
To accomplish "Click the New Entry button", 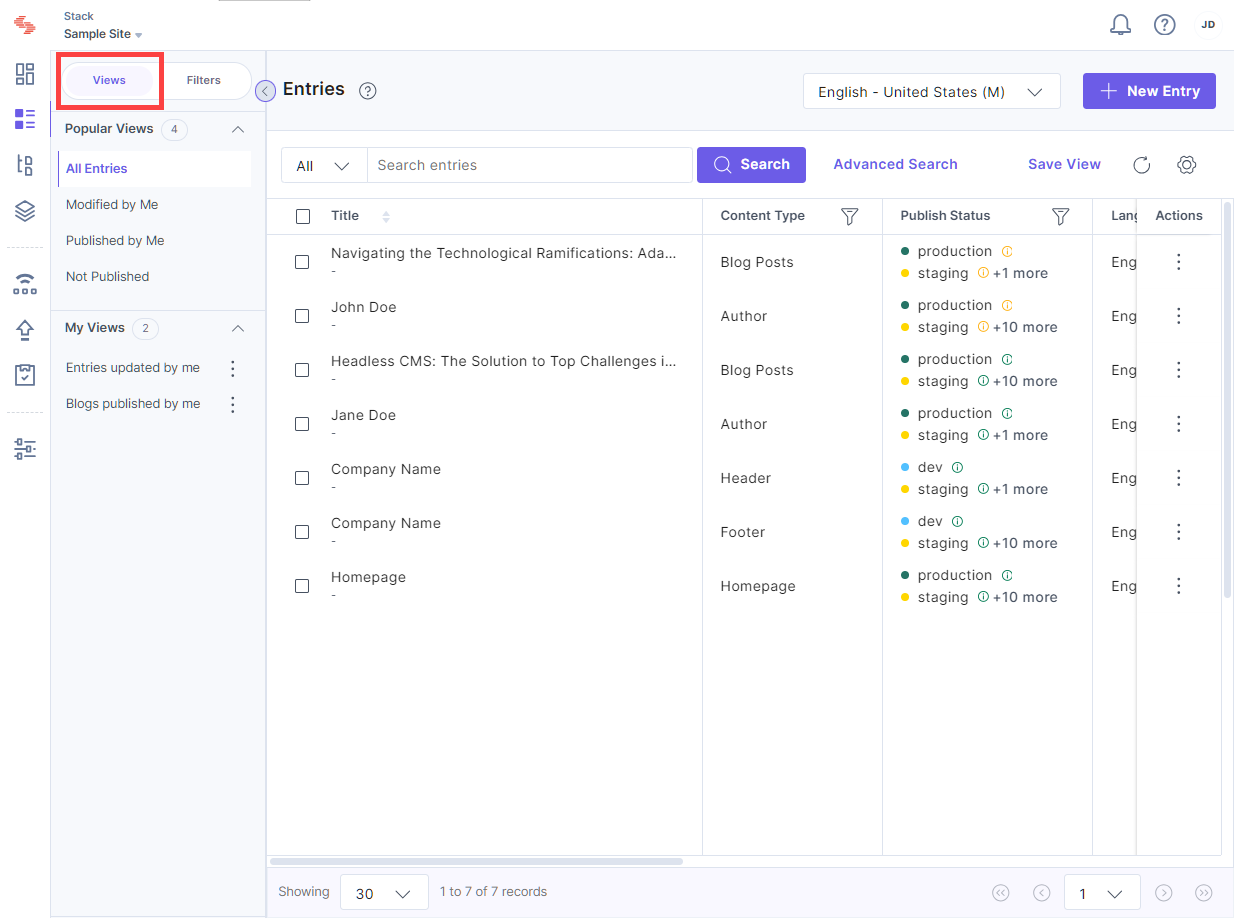I will (x=1149, y=91).
